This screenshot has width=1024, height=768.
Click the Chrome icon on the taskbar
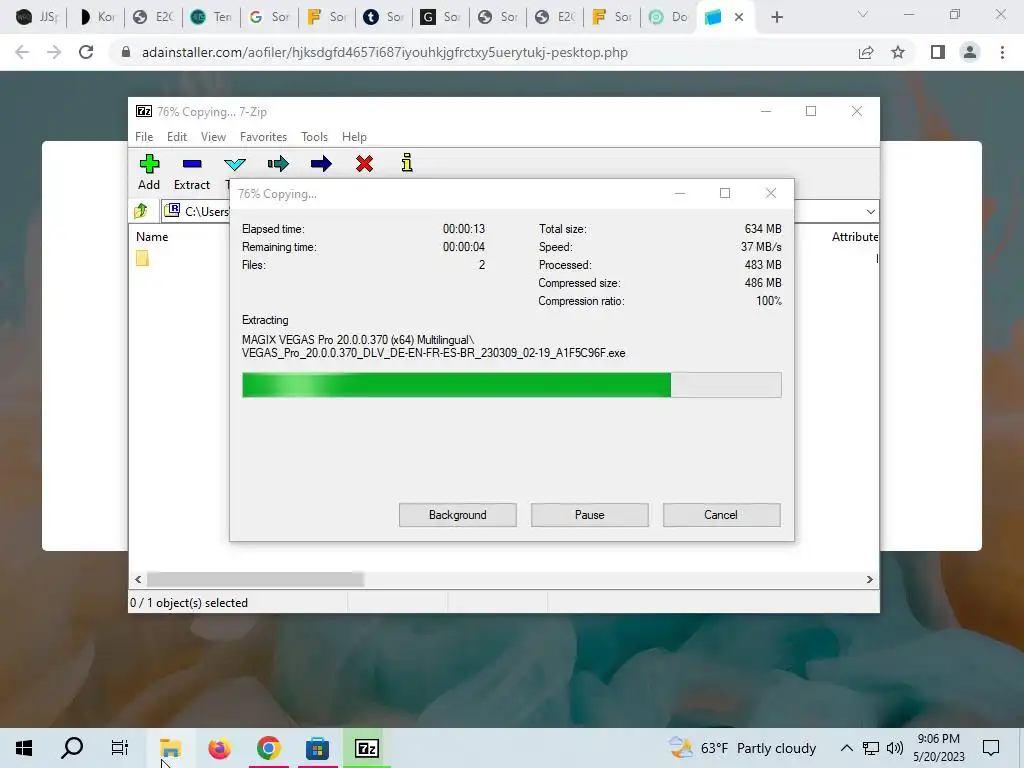pyautogui.click(x=268, y=748)
